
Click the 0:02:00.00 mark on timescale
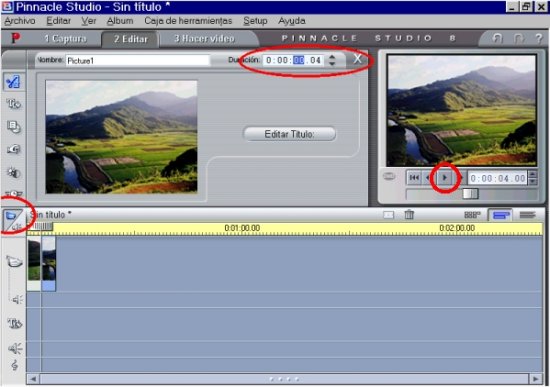click(457, 228)
